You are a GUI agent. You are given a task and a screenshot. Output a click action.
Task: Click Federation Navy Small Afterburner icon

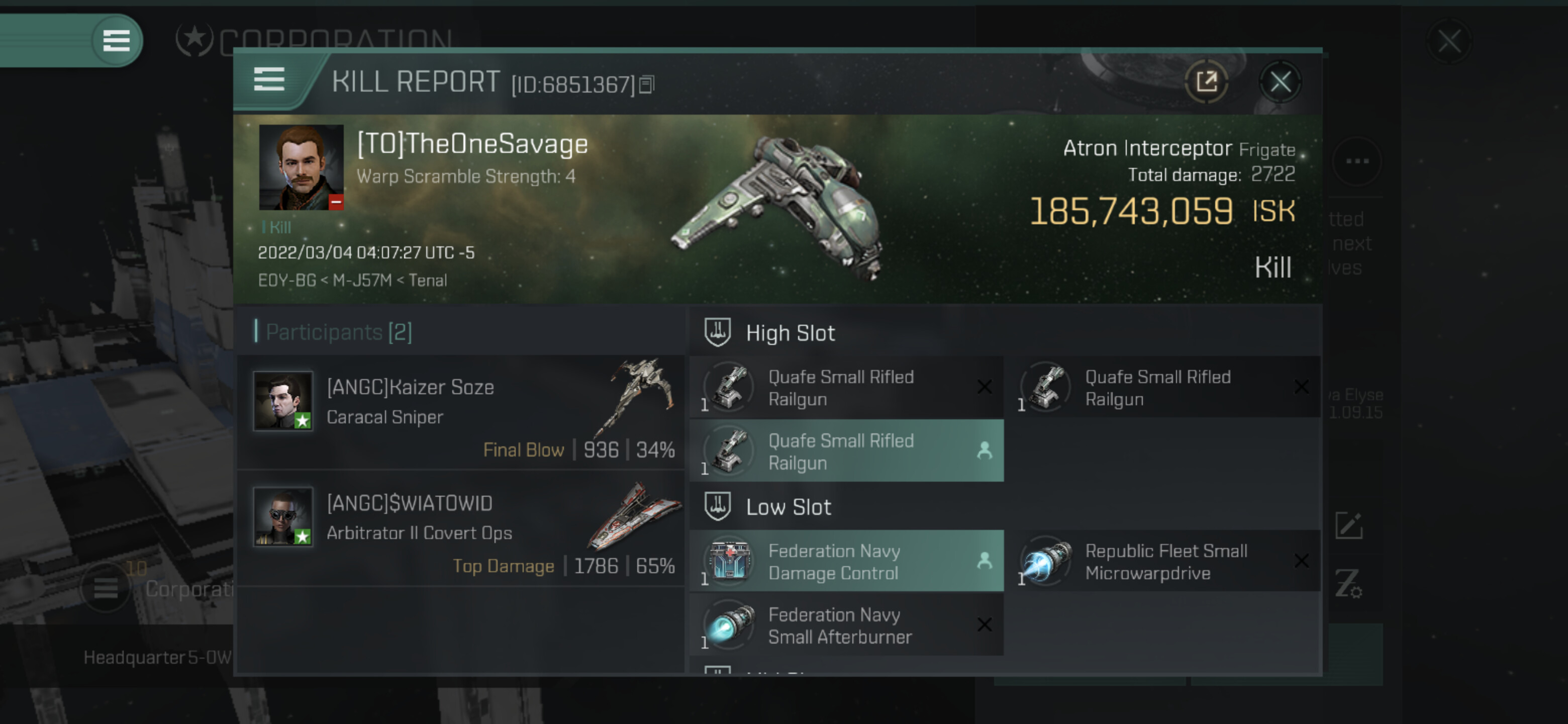click(729, 625)
